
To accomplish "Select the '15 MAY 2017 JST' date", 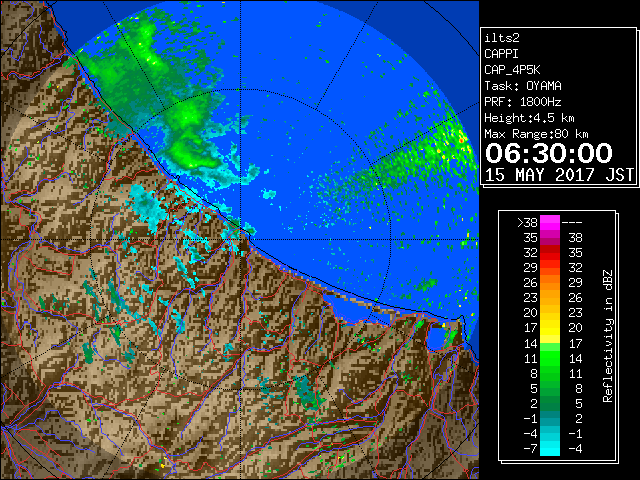I will coord(559,175).
